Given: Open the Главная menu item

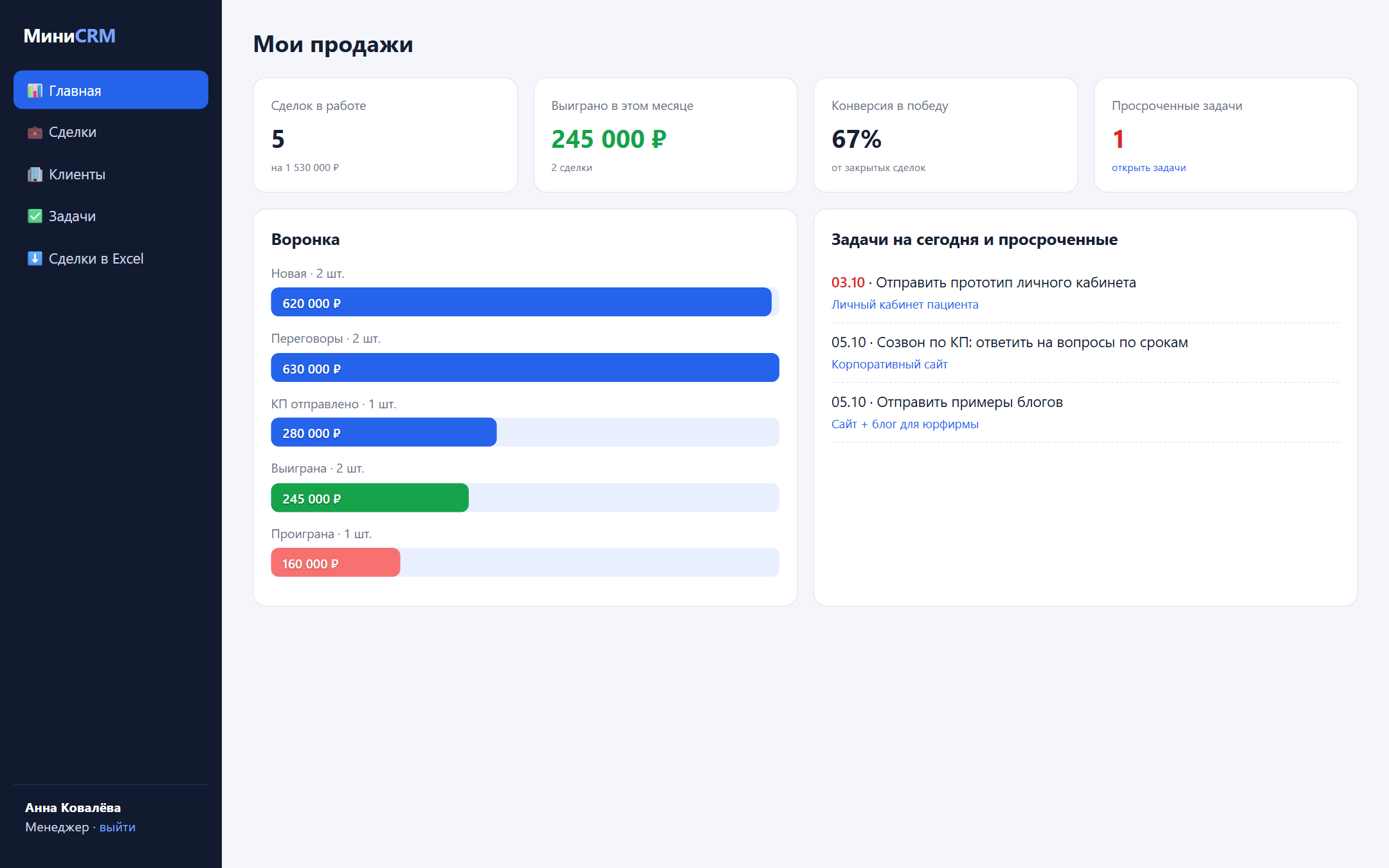Looking at the screenshot, I should pos(111,90).
